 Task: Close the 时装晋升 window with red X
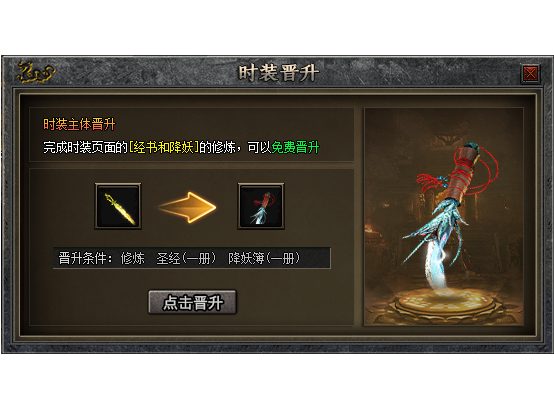[530, 74]
